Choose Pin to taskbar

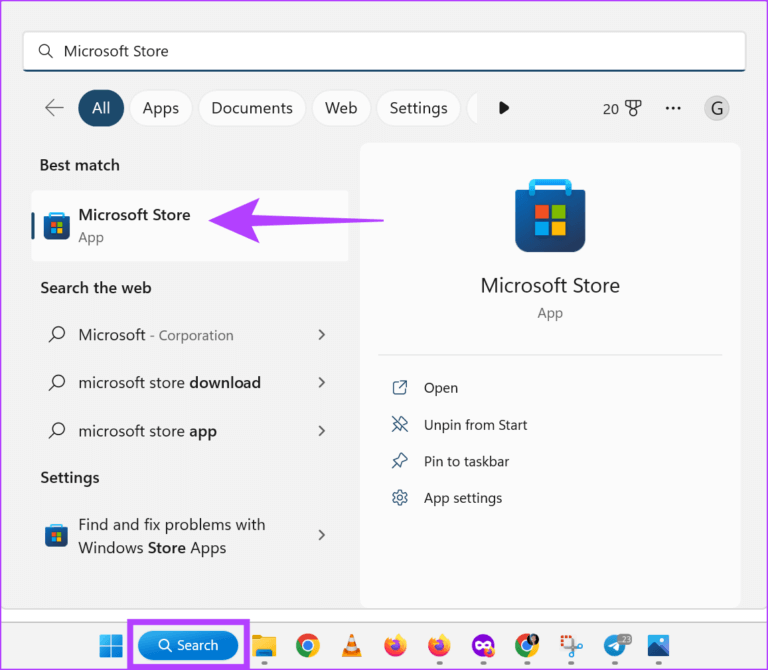pyautogui.click(x=466, y=461)
